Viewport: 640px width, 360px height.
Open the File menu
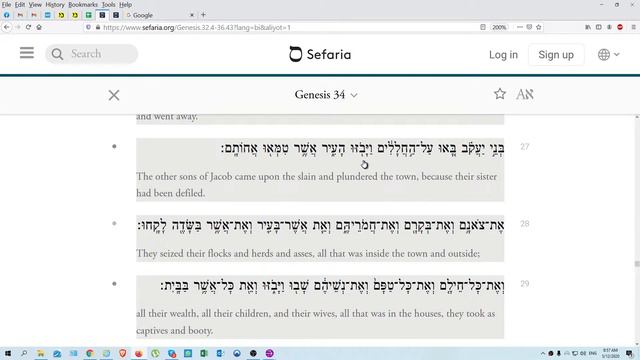click(x=6, y=4)
